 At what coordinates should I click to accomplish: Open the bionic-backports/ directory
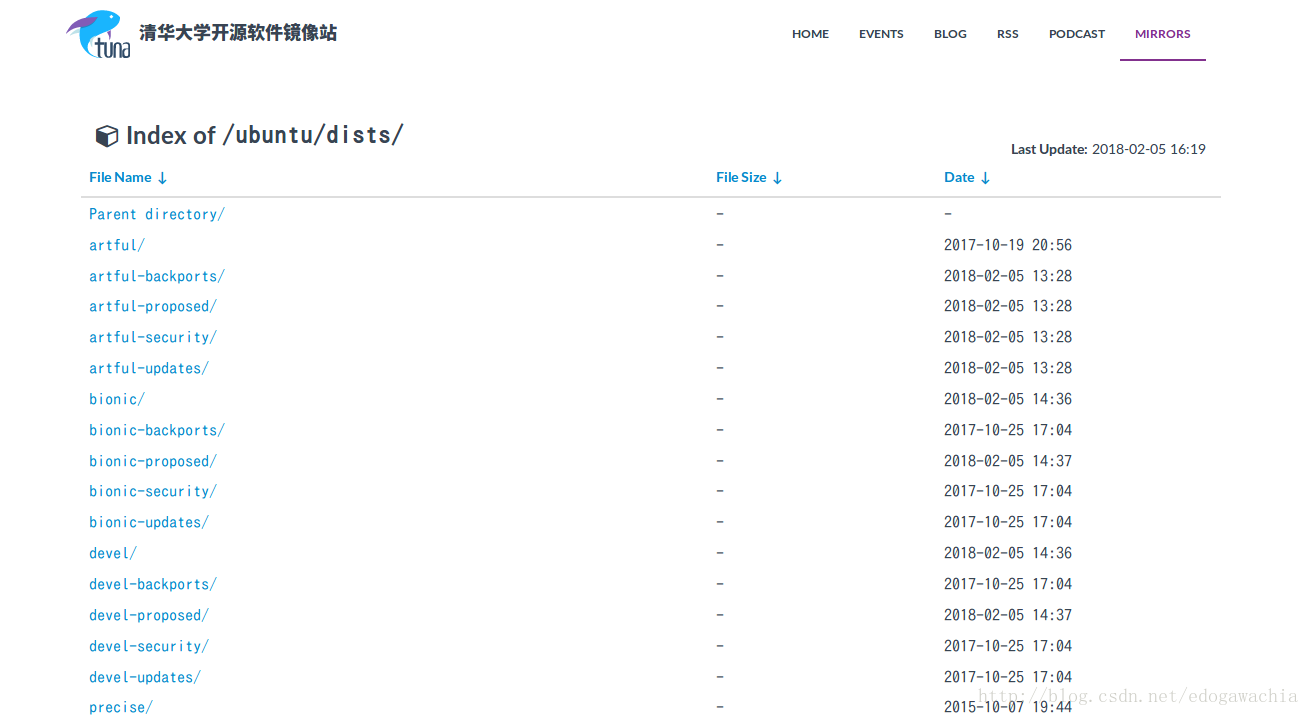click(157, 430)
